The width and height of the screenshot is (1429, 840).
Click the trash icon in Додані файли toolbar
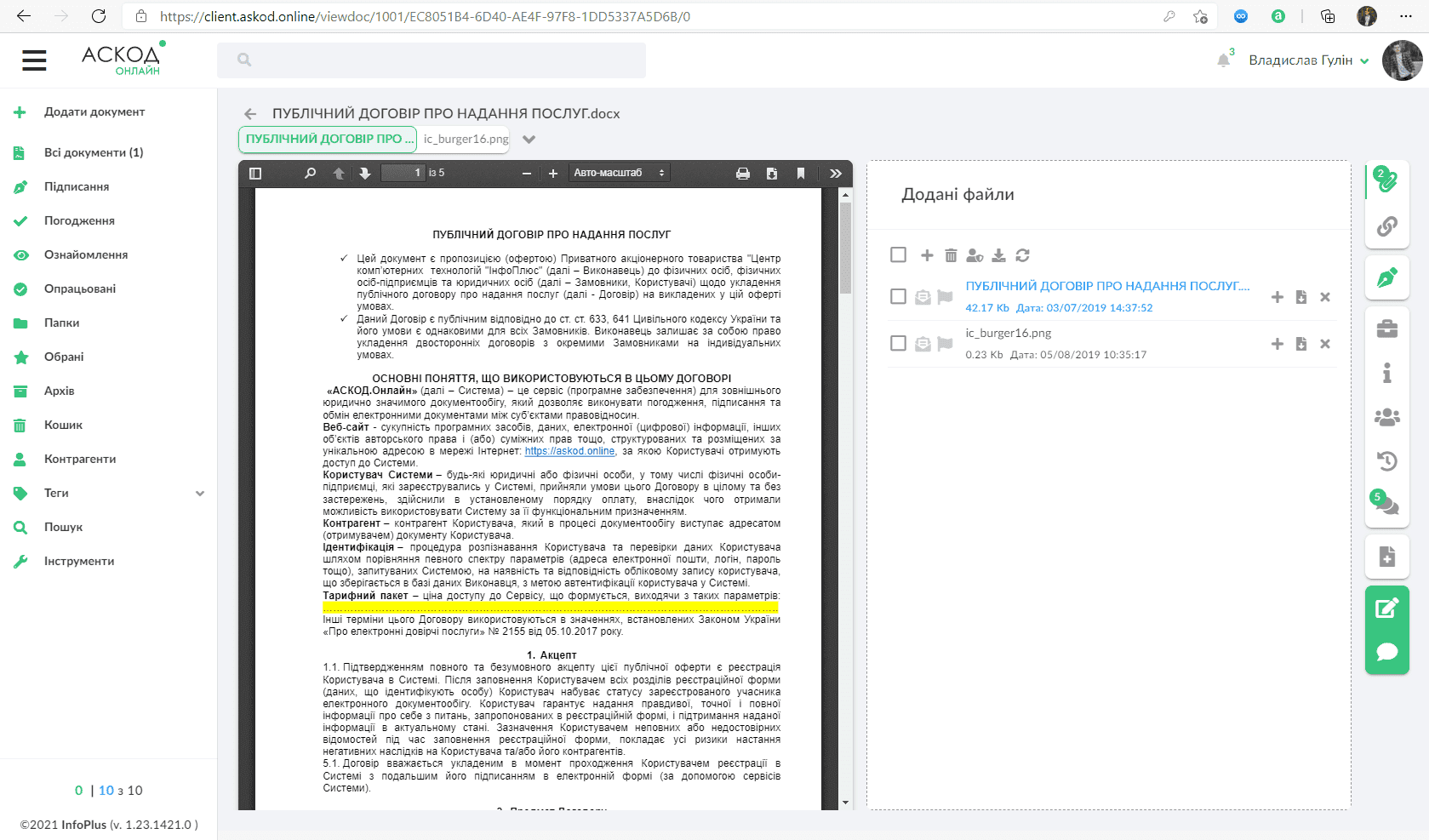tap(951, 255)
